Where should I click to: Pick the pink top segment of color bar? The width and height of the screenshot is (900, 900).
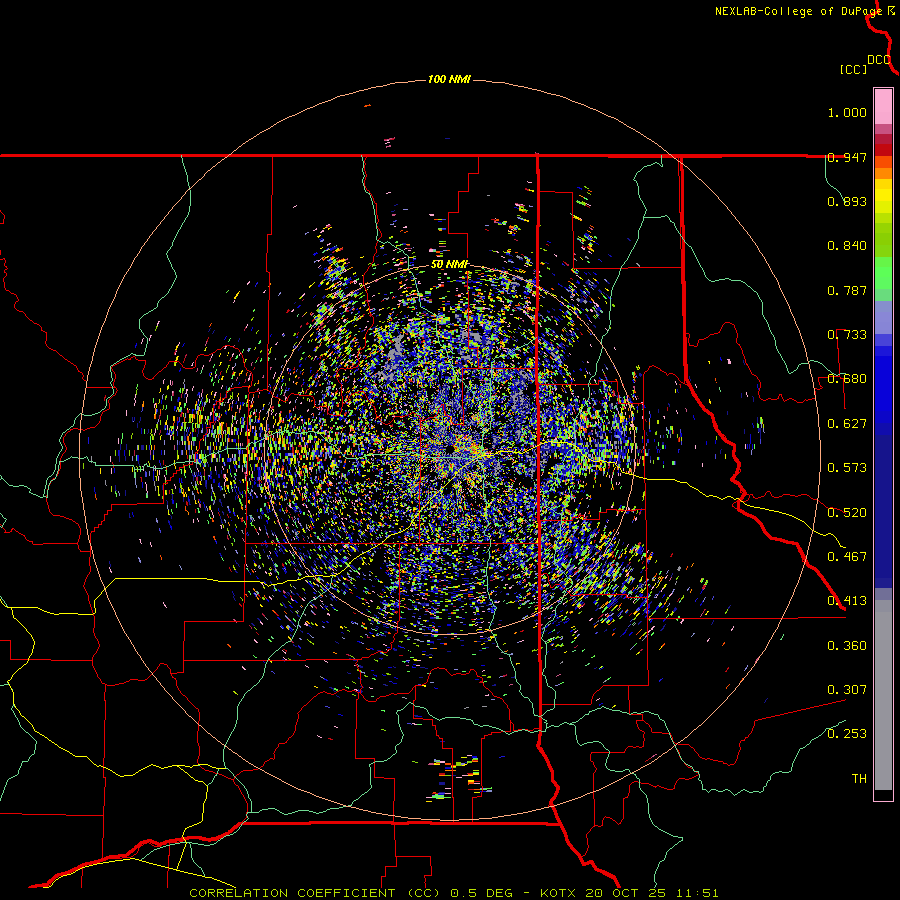883,106
